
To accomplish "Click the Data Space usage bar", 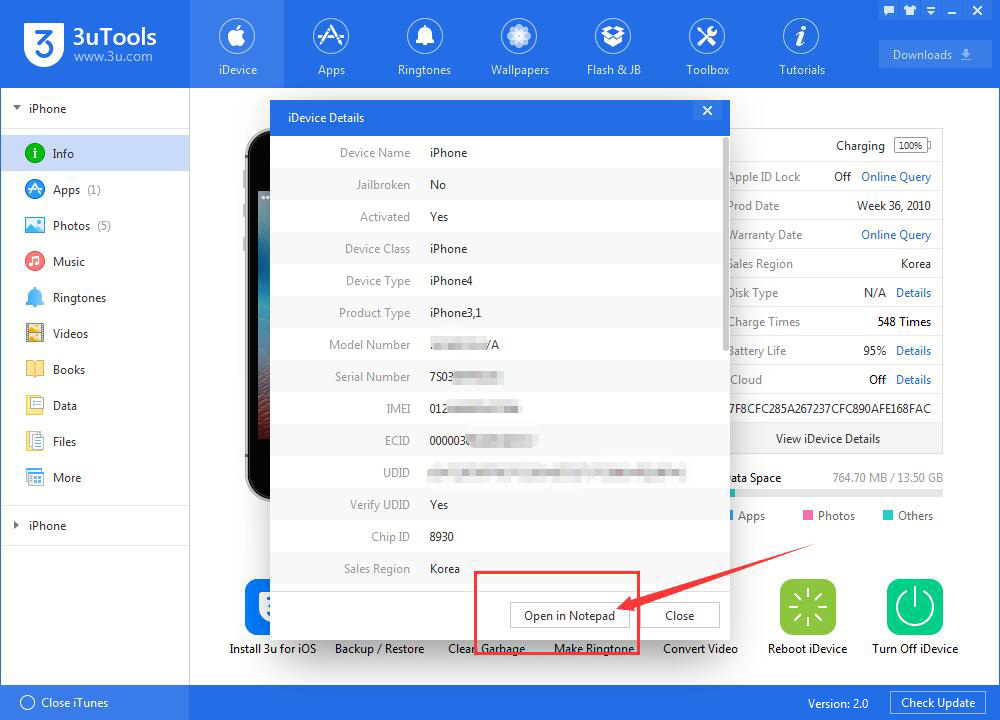I will click(x=836, y=493).
